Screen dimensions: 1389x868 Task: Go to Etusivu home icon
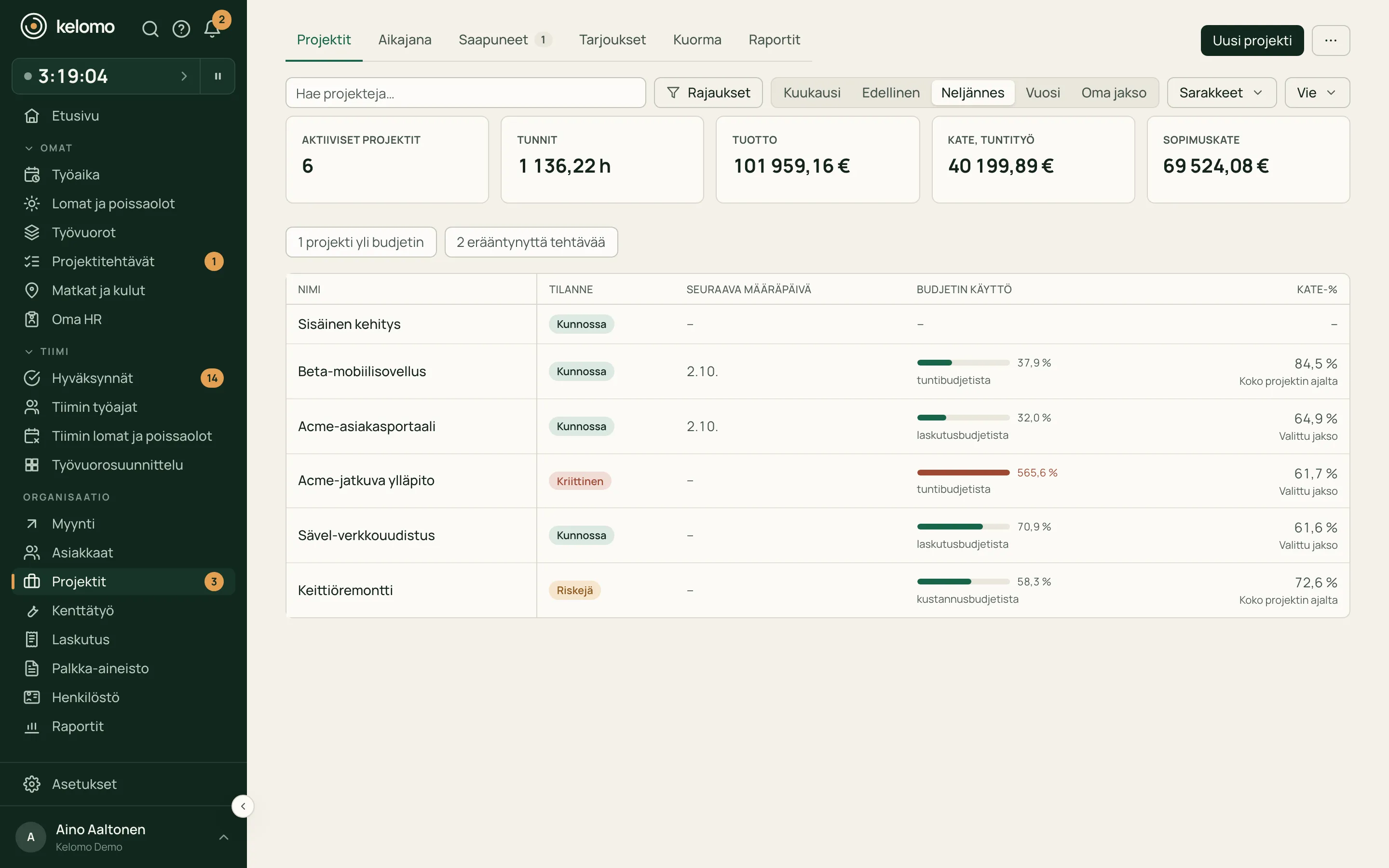tap(32, 116)
